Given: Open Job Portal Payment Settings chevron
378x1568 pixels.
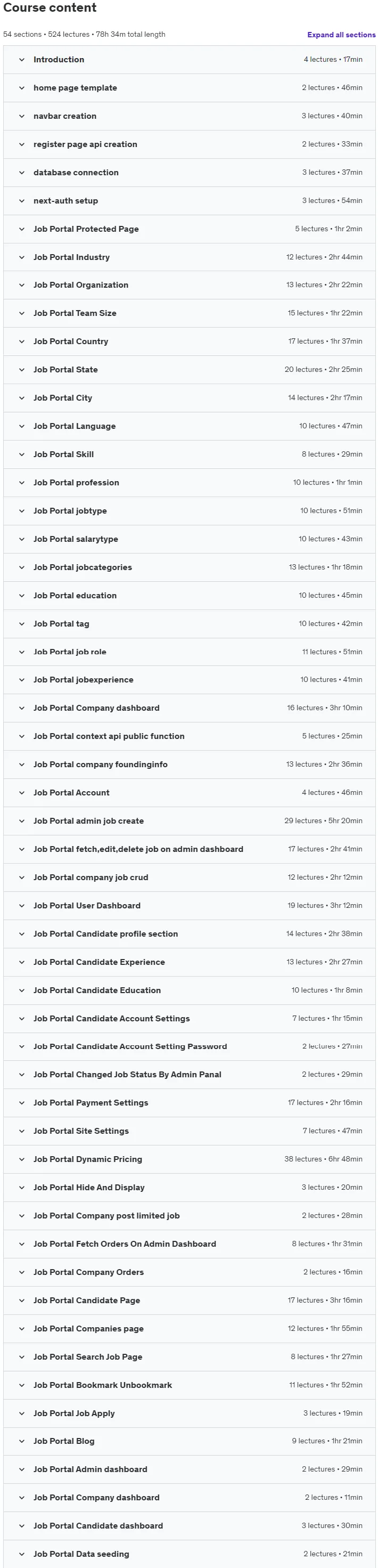Looking at the screenshot, I should pos(22,1103).
